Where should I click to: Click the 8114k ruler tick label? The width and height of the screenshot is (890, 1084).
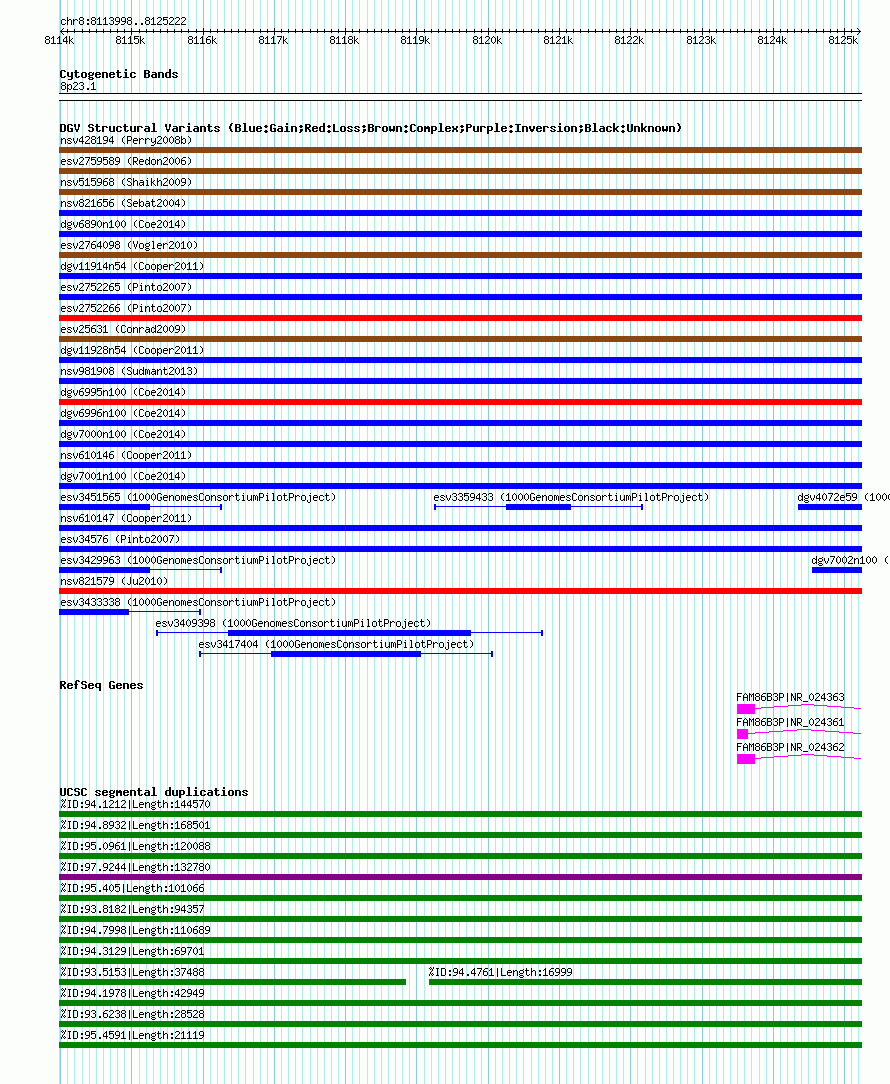pyautogui.click(x=59, y=40)
